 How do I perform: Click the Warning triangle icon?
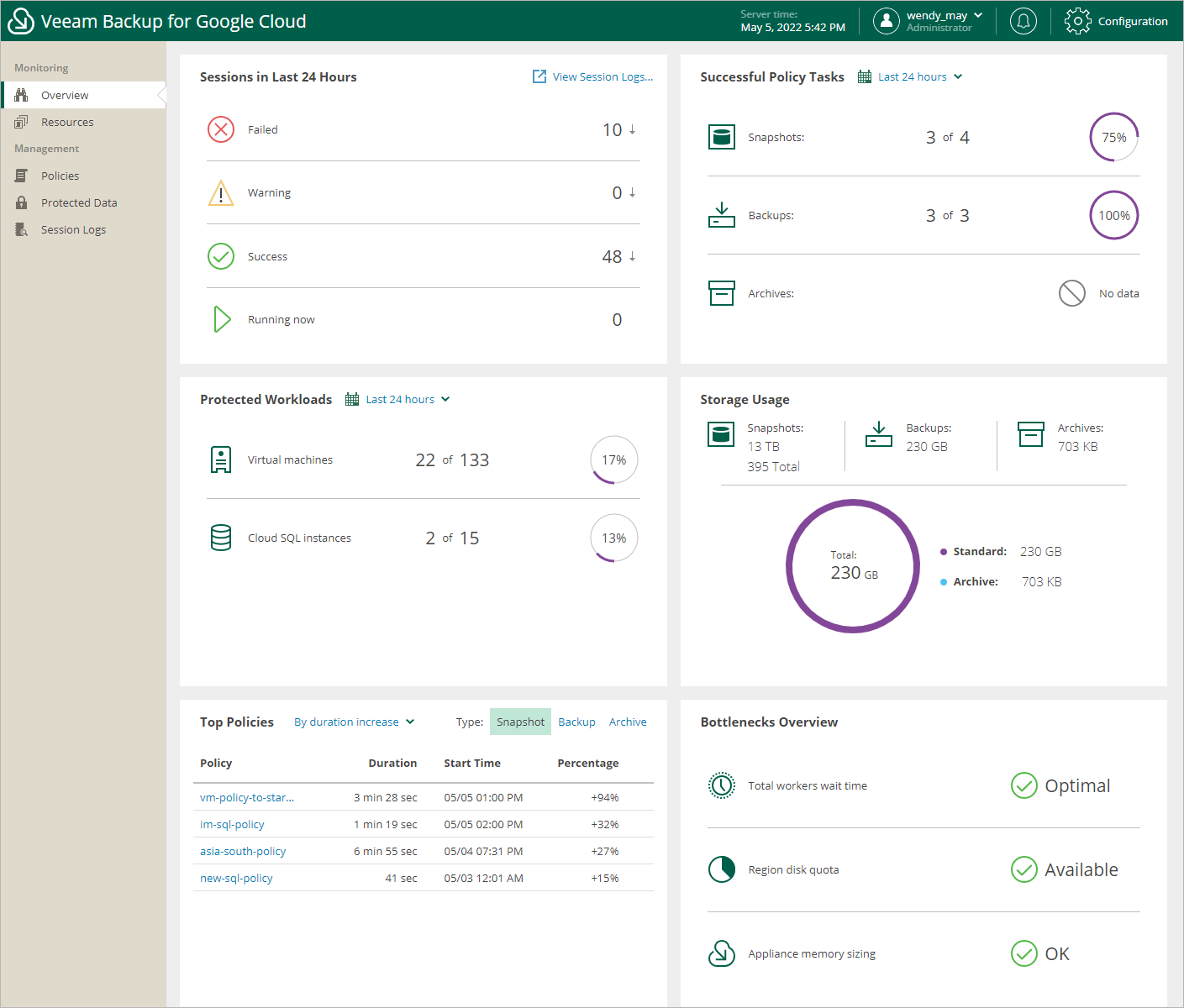coord(221,192)
